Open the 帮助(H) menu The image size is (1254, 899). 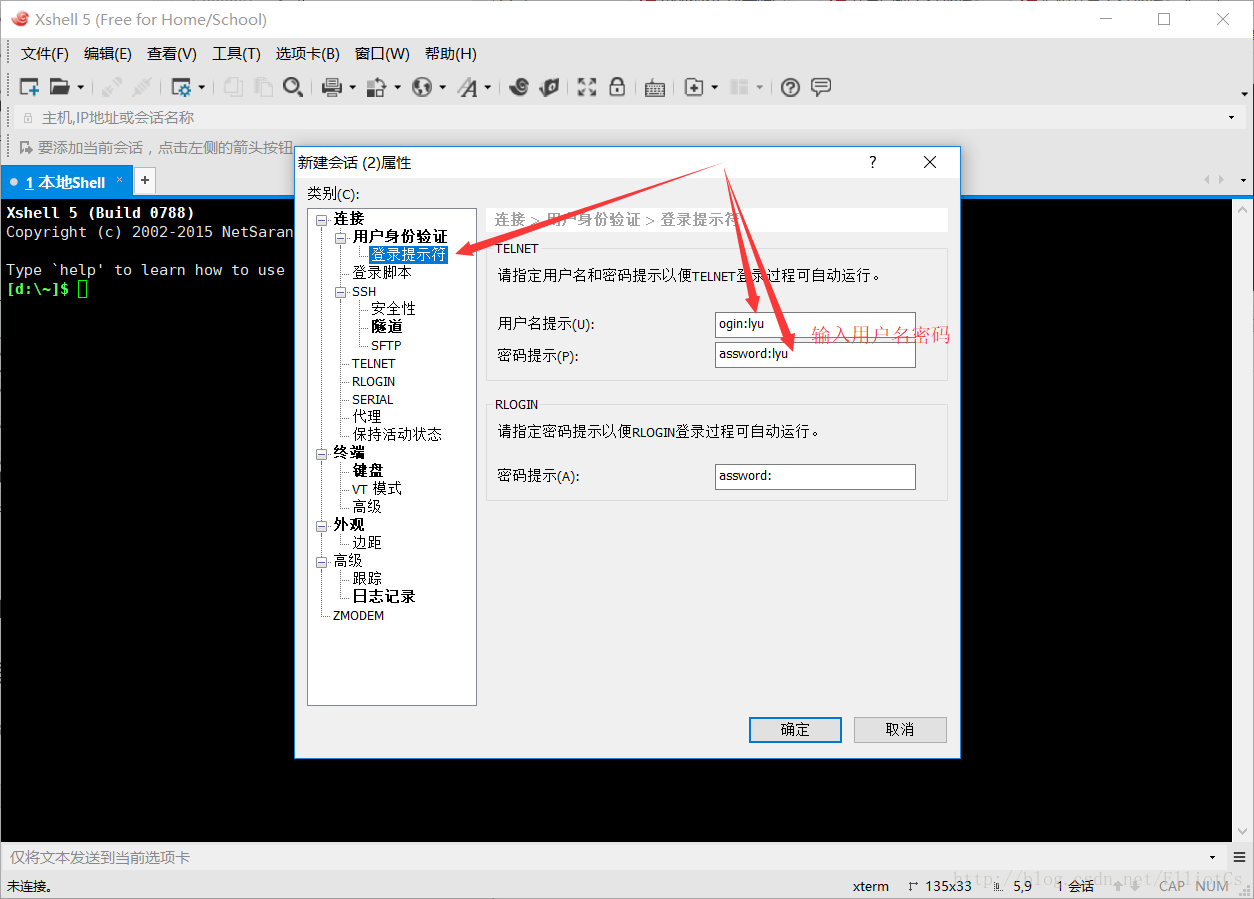(x=451, y=54)
